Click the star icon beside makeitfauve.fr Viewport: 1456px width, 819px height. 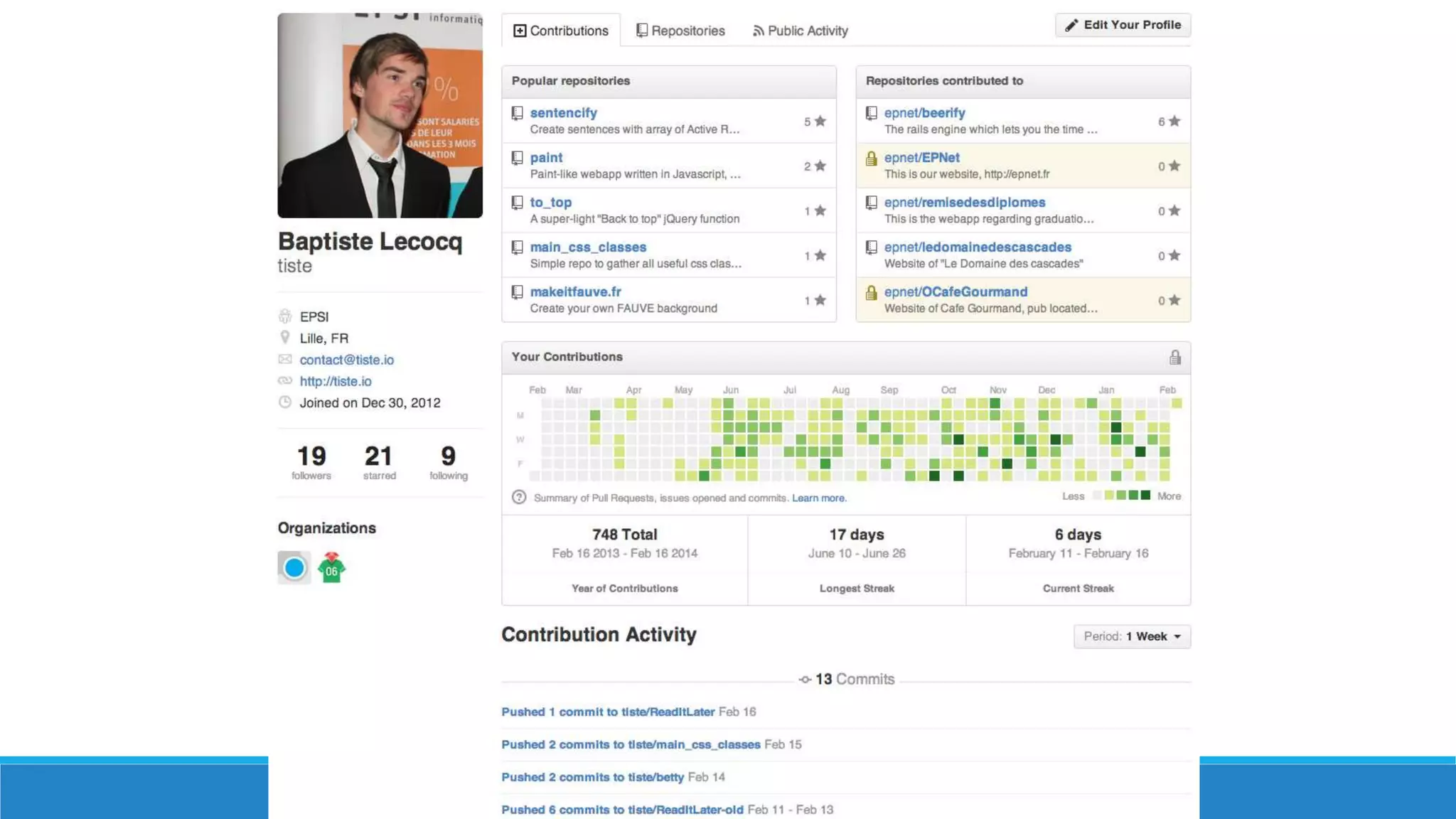820,301
